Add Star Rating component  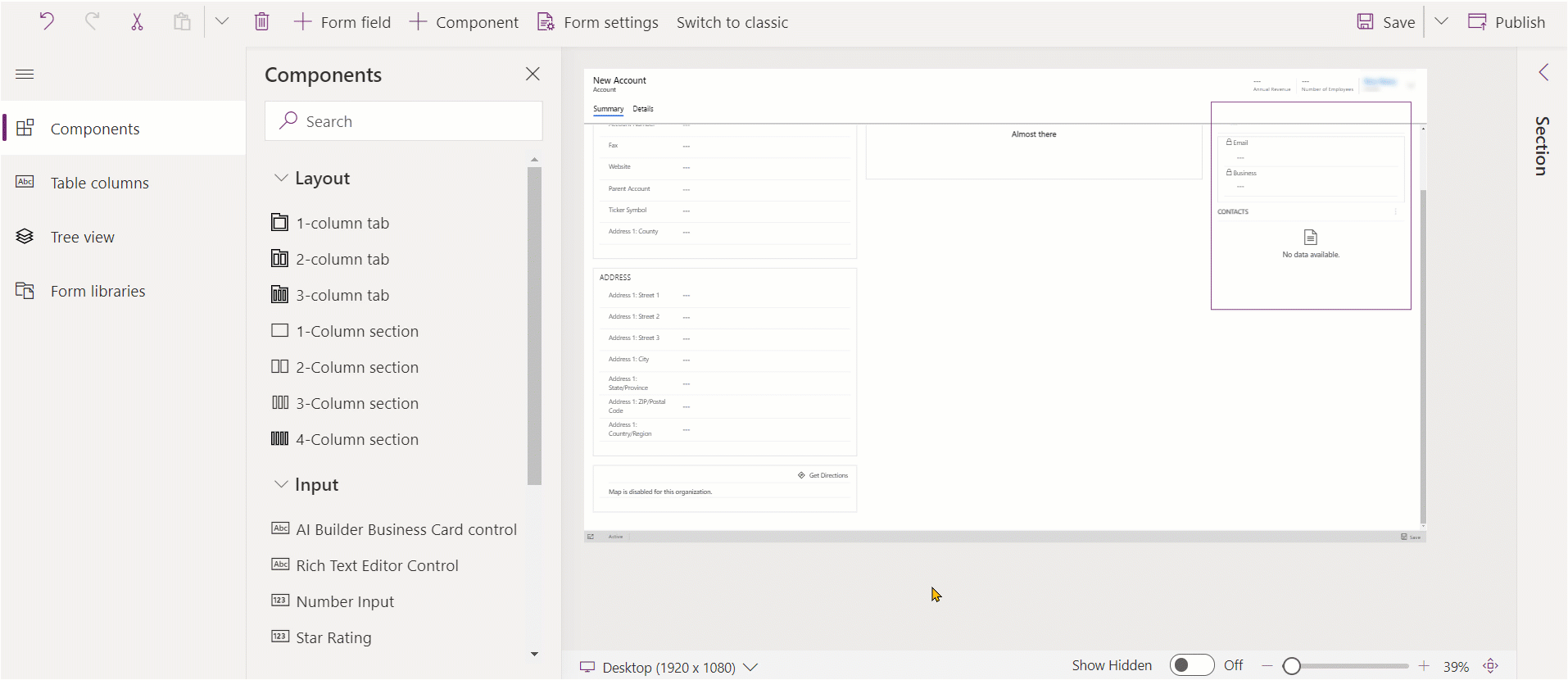point(321,637)
